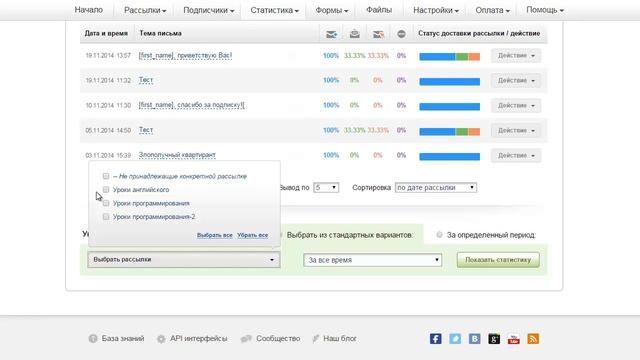Click the 'Выбрать из стандартных вариантов' label

(350, 235)
